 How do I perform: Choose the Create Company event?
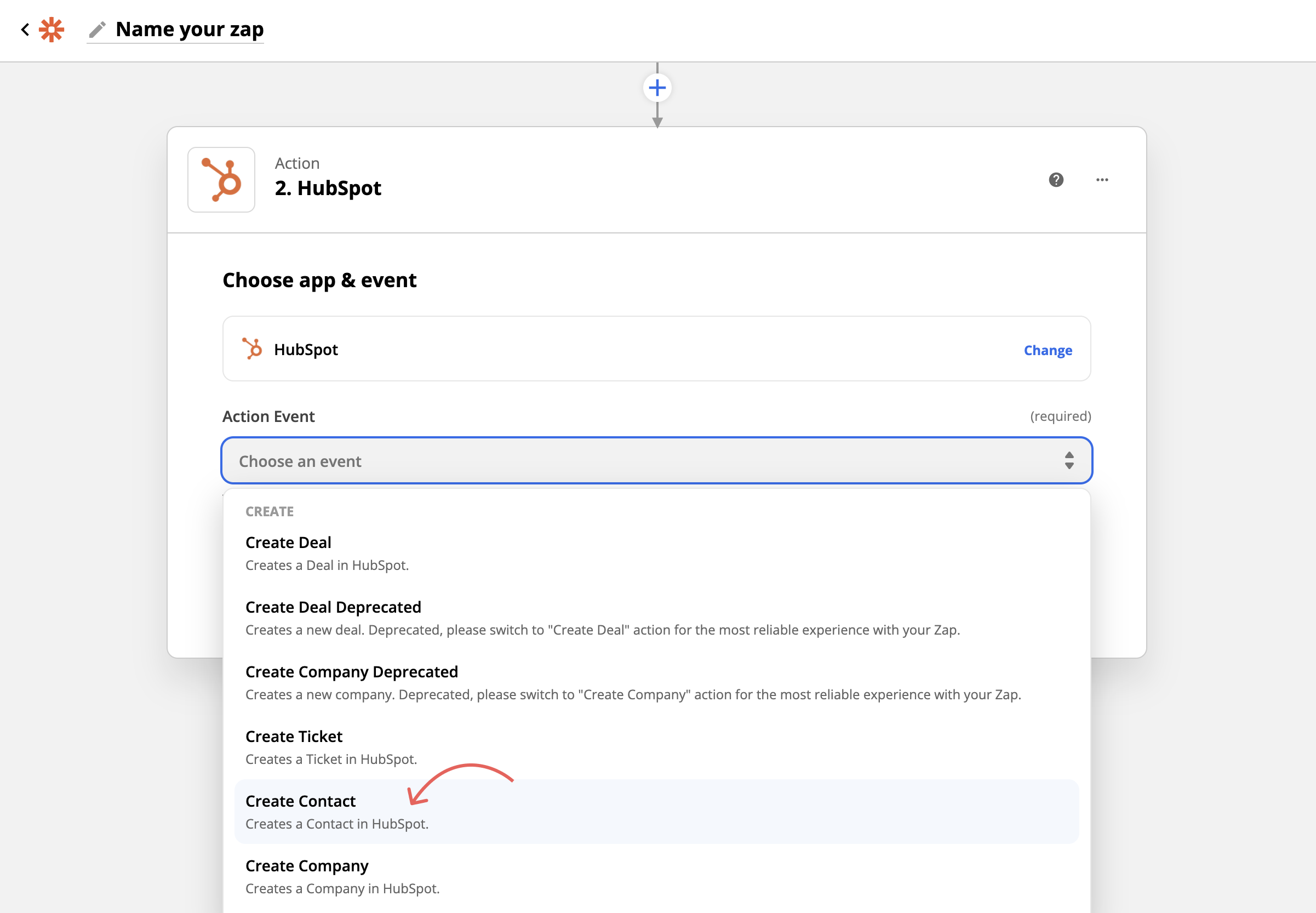coord(656,876)
